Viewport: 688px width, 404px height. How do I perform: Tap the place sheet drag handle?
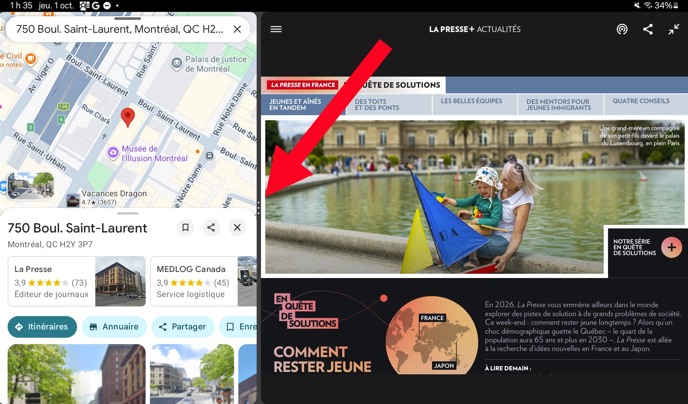[128, 214]
